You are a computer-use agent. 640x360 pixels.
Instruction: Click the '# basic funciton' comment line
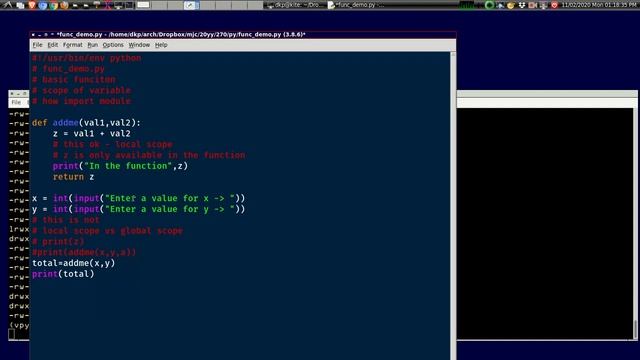(73, 80)
